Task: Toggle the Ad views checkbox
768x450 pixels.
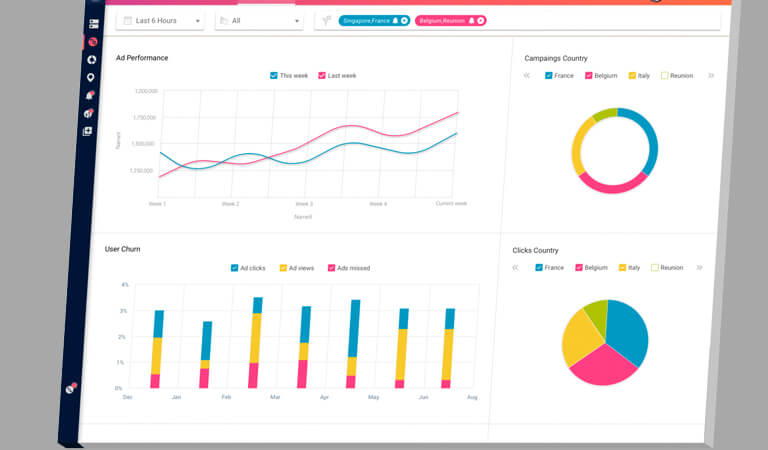Action: point(283,268)
